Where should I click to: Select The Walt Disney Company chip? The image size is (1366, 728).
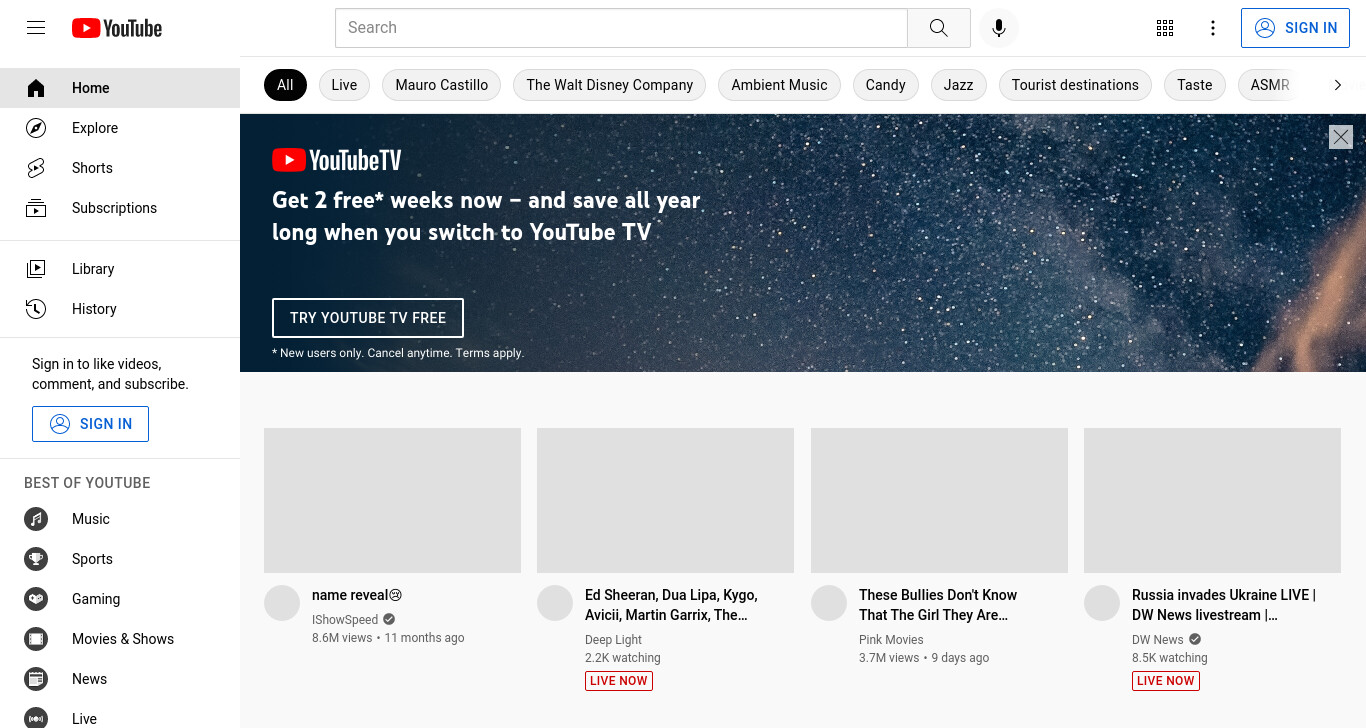[610, 85]
